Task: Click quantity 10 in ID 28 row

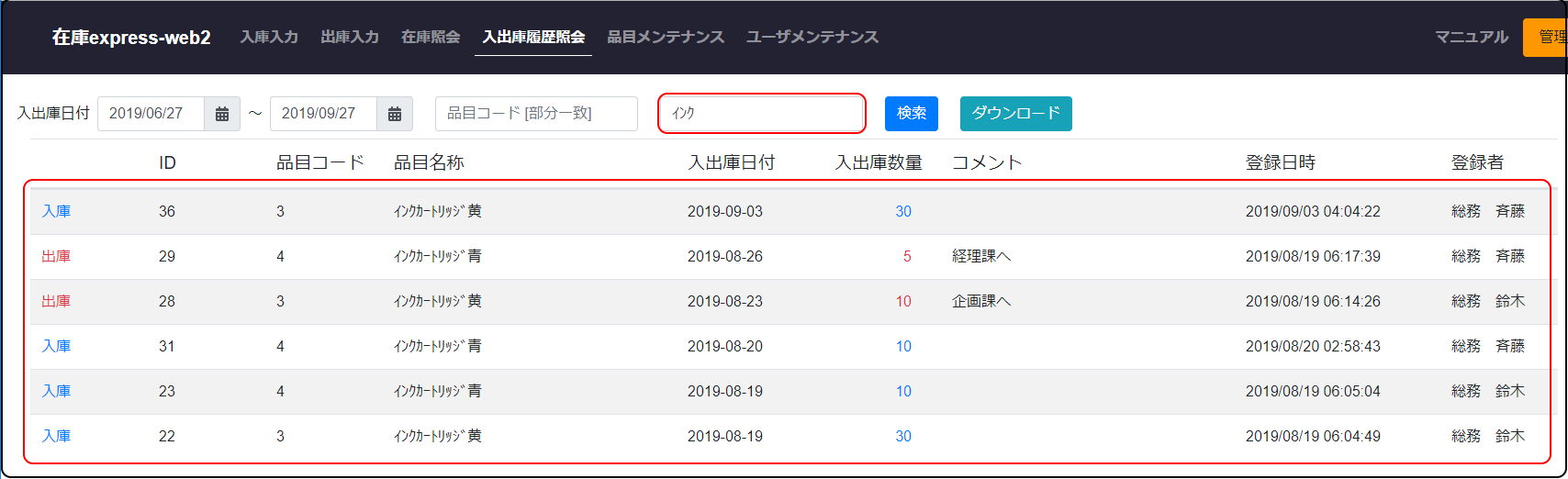Action: click(903, 302)
